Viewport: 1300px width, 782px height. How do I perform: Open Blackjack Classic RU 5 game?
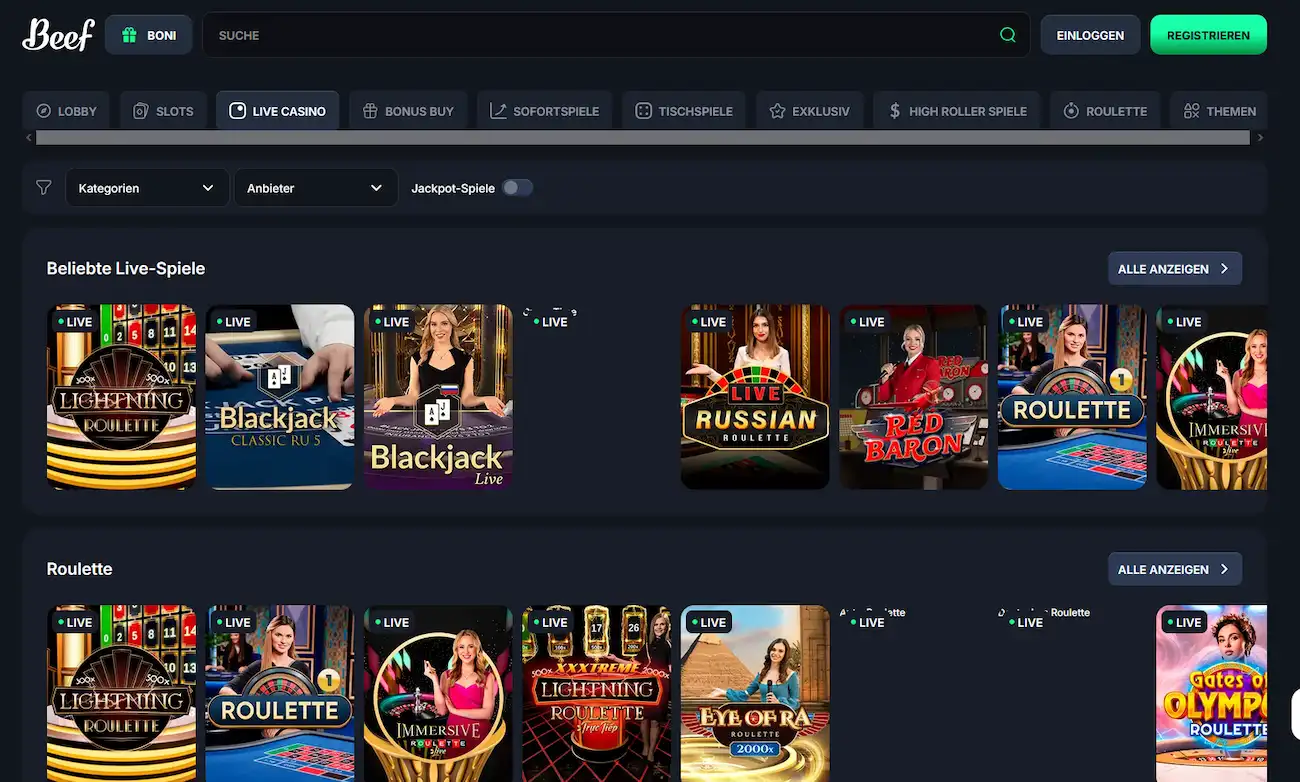point(280,397)
